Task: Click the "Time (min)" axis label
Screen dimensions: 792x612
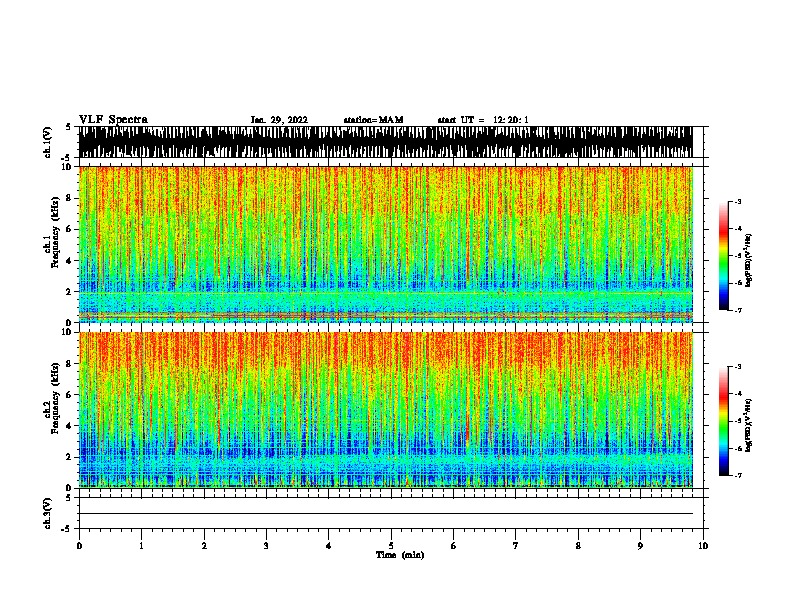Action: point(400,555)
